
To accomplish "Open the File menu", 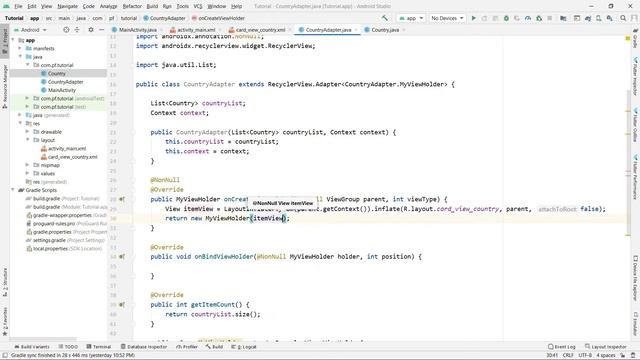I will (x=18, y=6).
